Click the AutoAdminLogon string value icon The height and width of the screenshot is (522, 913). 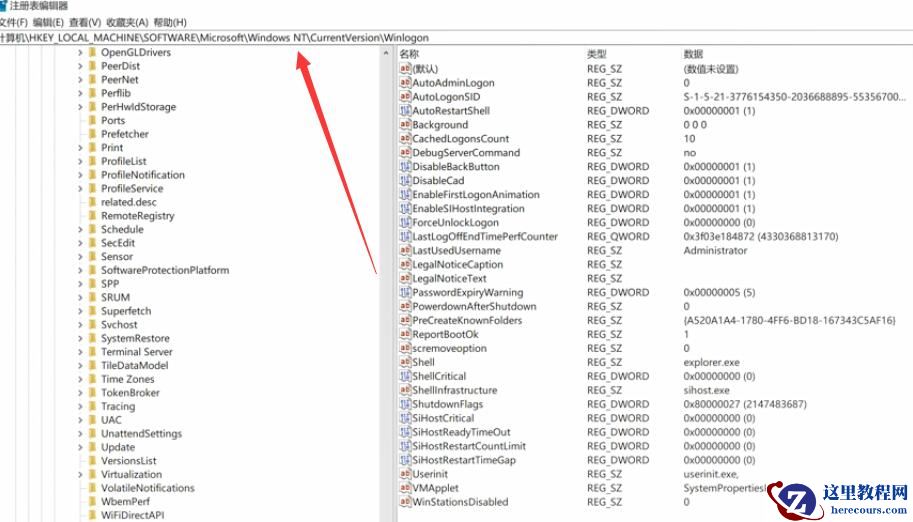coord(405,82)
